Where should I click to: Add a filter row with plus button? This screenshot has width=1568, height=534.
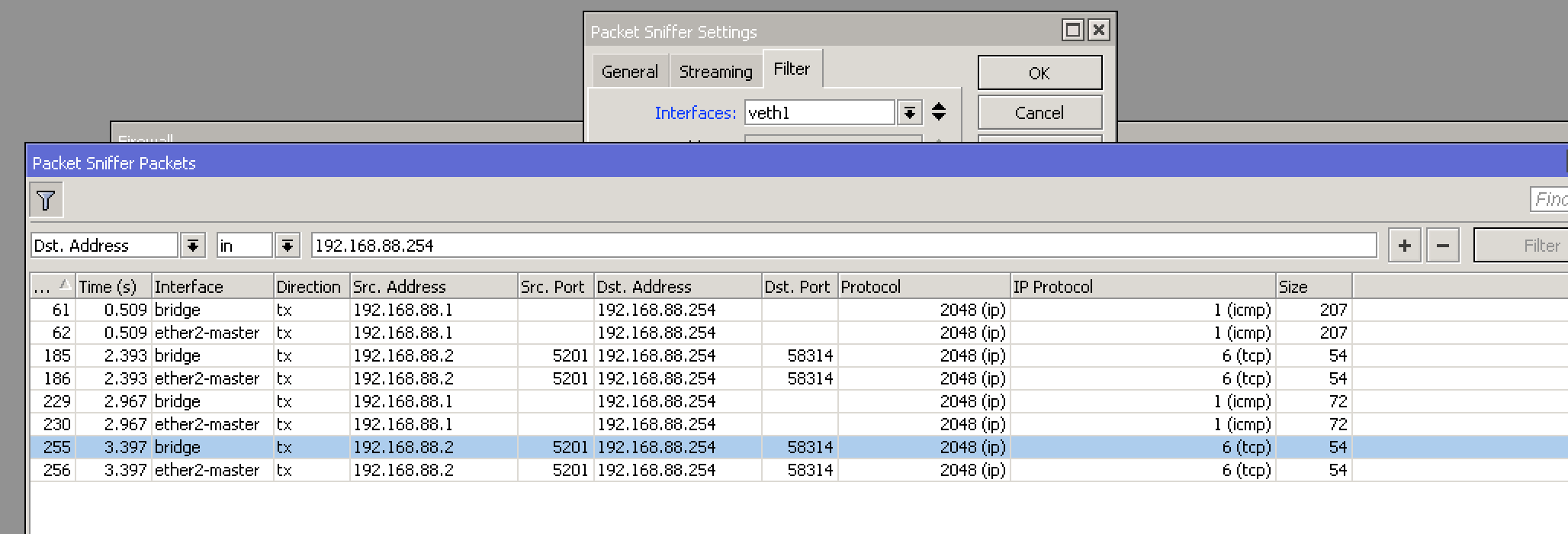coord(1404,245)
